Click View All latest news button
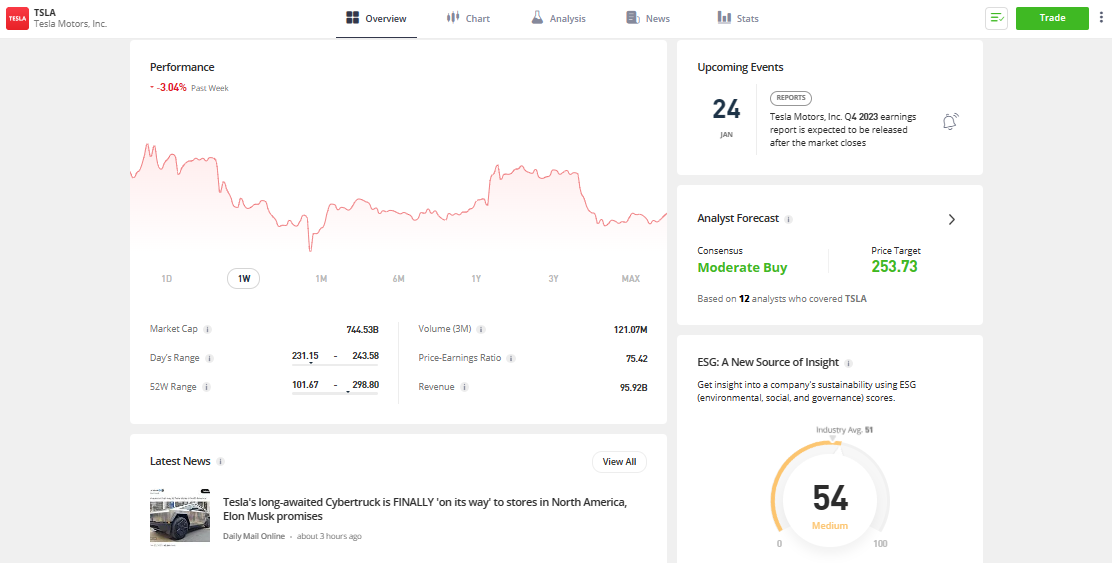Image resolution: width=1112 pixels, height=563 pixels. [x=619, y=462]
